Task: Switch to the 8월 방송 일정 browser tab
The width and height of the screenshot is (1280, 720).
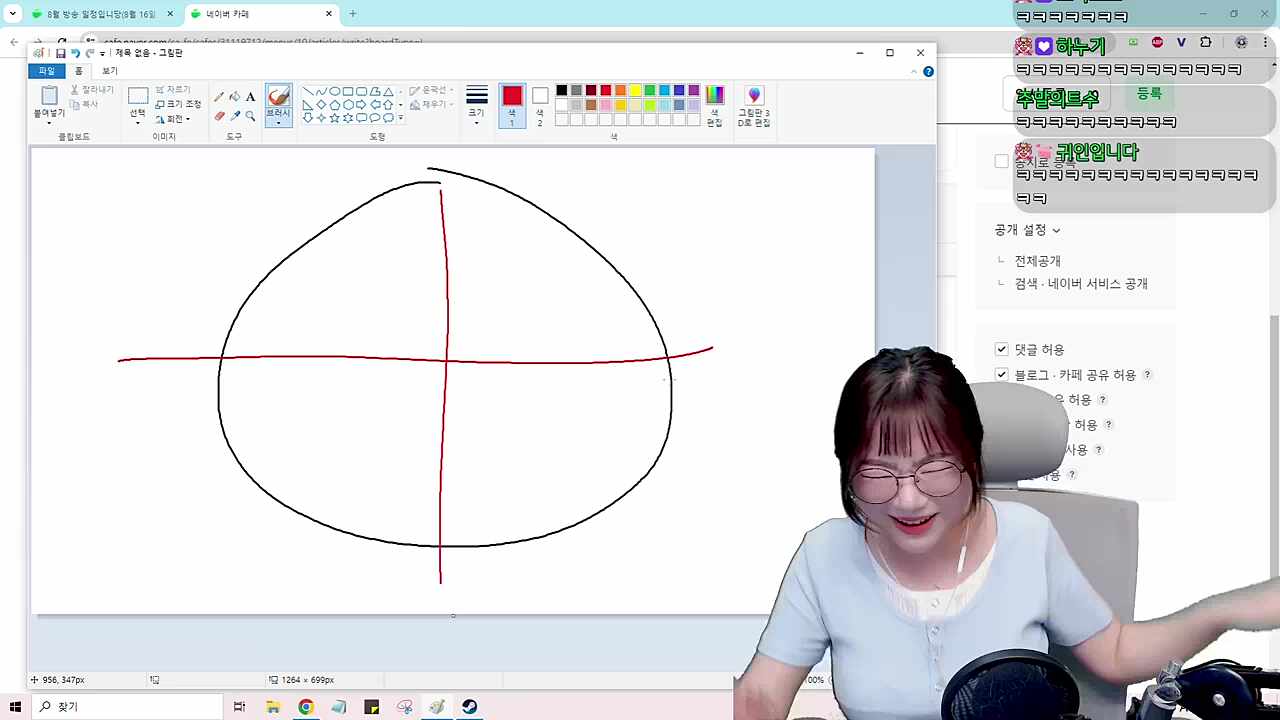Action: click(x=104, y=14)
